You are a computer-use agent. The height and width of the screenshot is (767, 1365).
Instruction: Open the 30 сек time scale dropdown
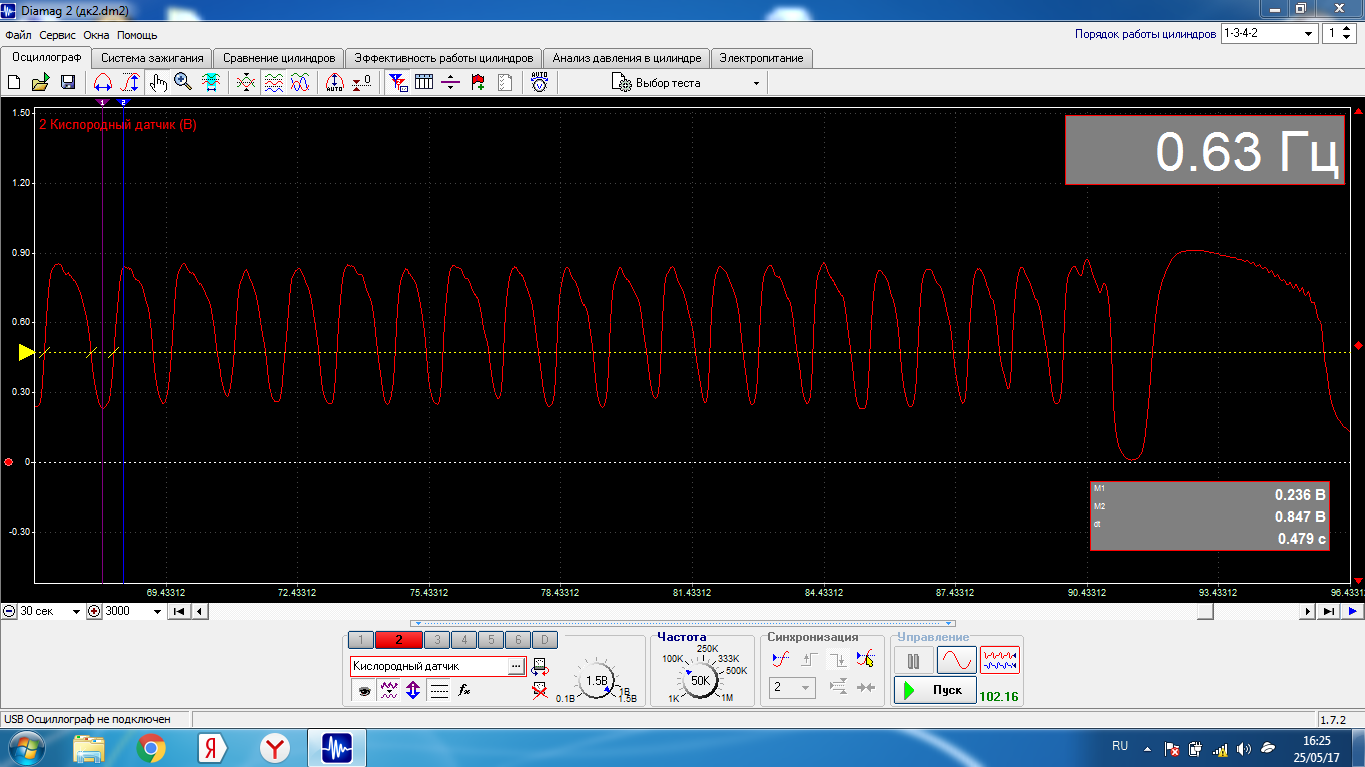[x=50, y=611]
